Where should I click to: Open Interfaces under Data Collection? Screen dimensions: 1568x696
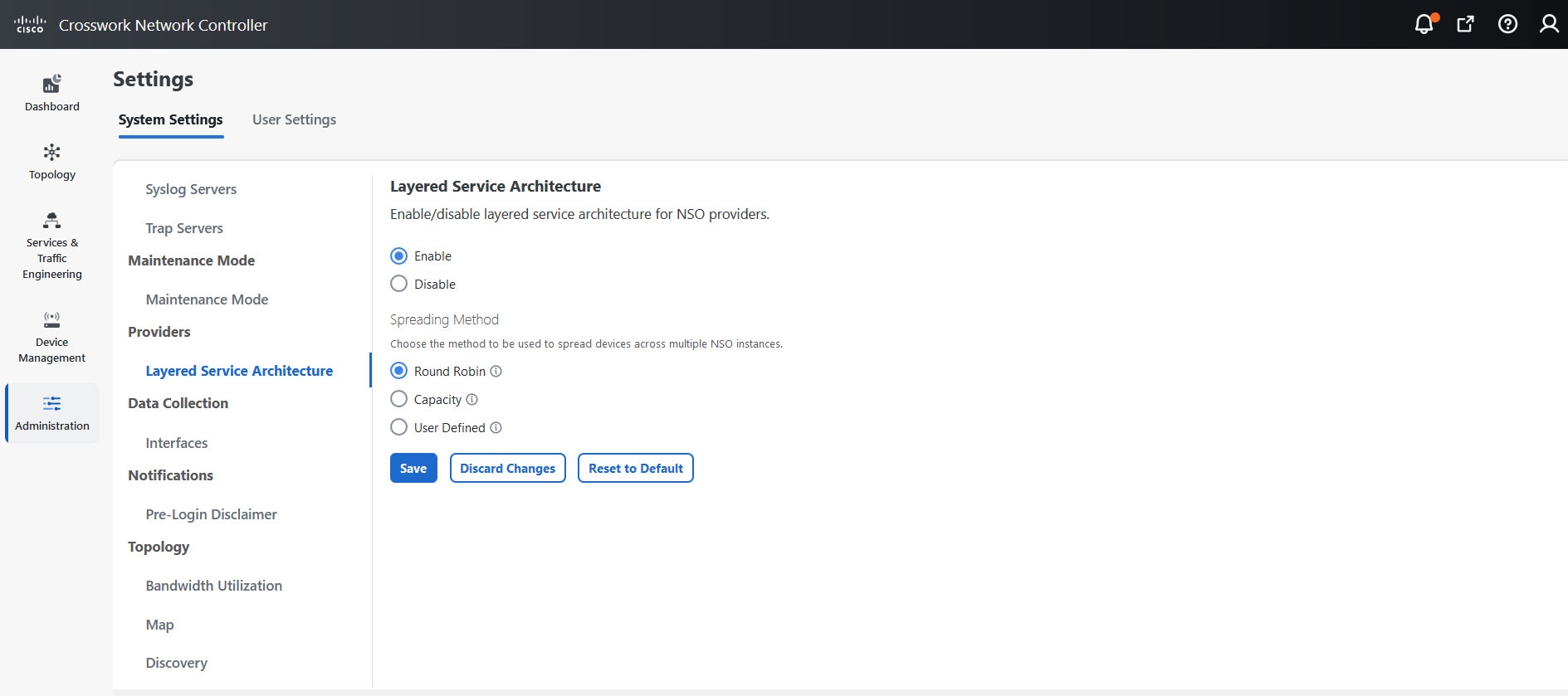pyautogui.click(x=177, y=443)
